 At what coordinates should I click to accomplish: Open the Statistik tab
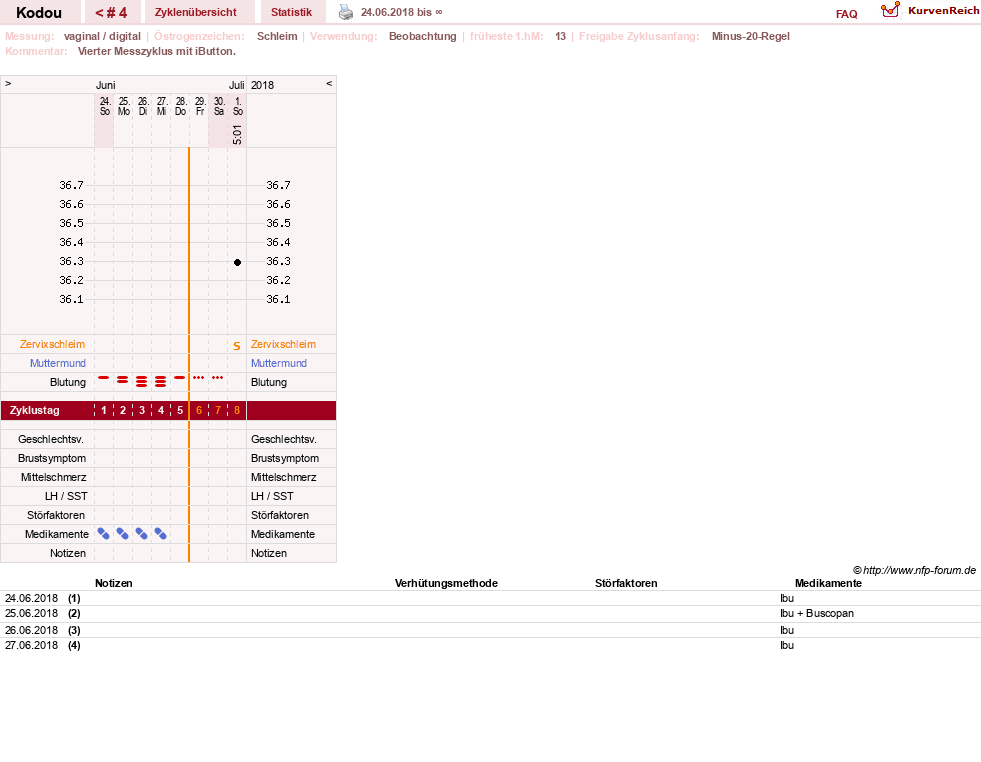point(292,12)
